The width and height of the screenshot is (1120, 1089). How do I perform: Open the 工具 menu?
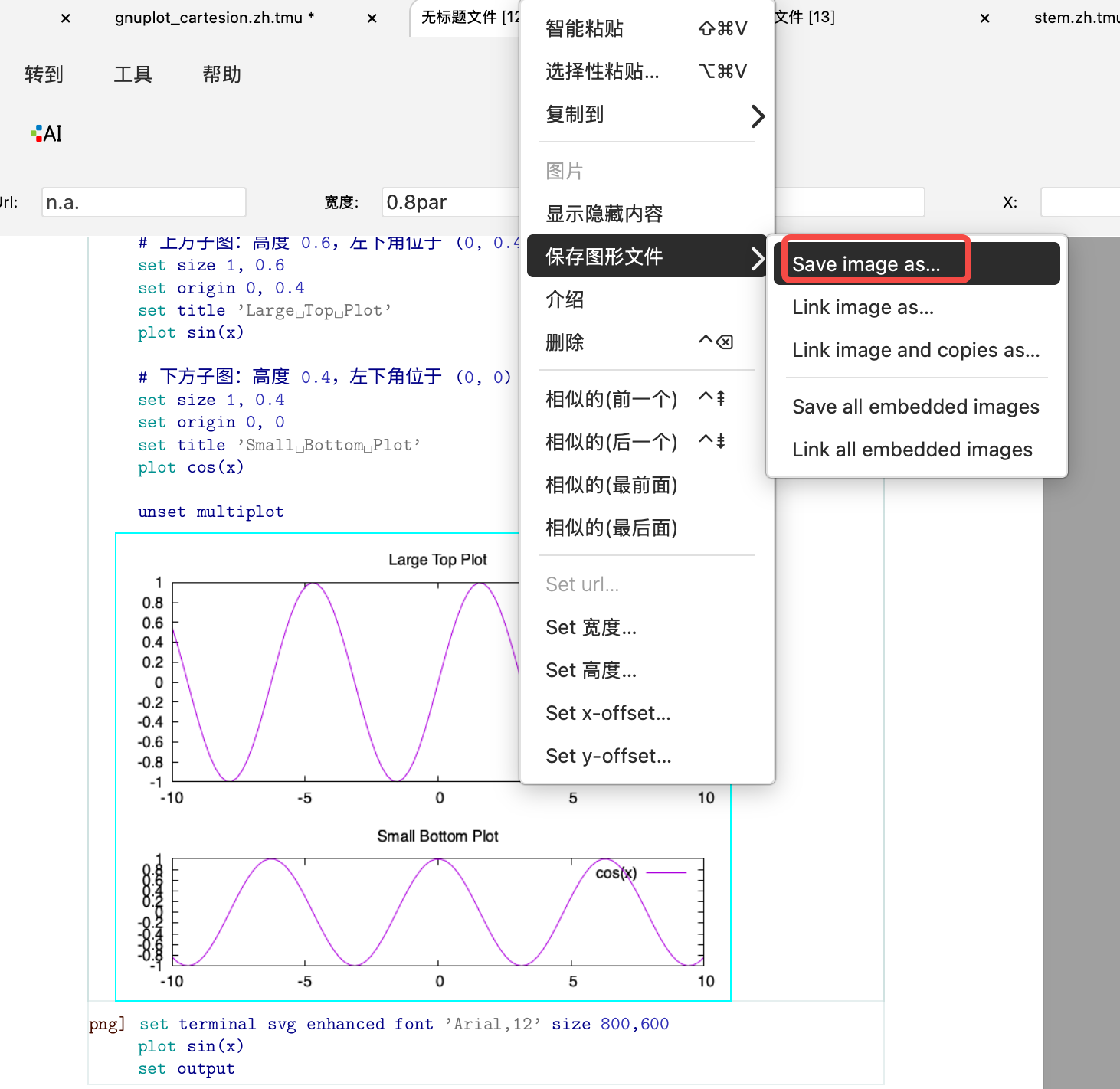133,74
